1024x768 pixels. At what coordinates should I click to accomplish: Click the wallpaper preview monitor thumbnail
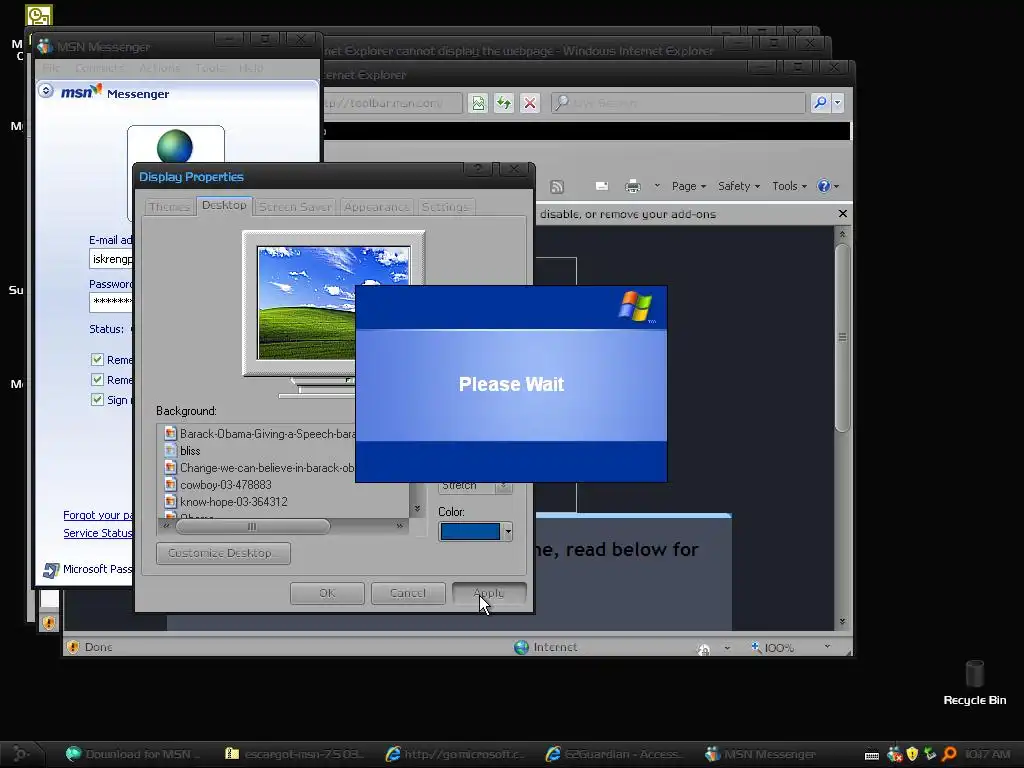tap(334, 303)
